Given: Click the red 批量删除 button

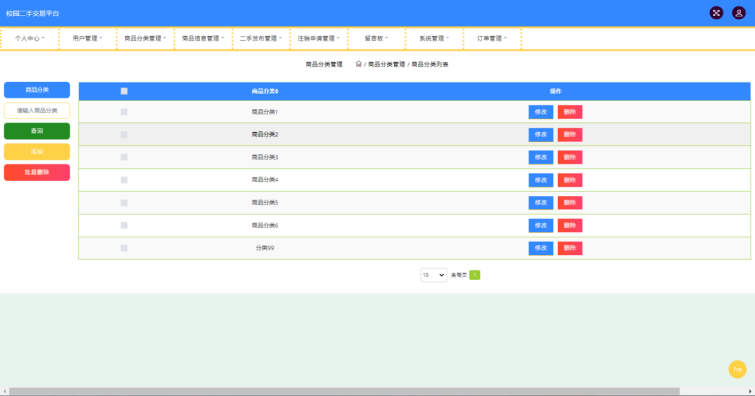Looking at the screenshot, I should (x=37, y=172).
